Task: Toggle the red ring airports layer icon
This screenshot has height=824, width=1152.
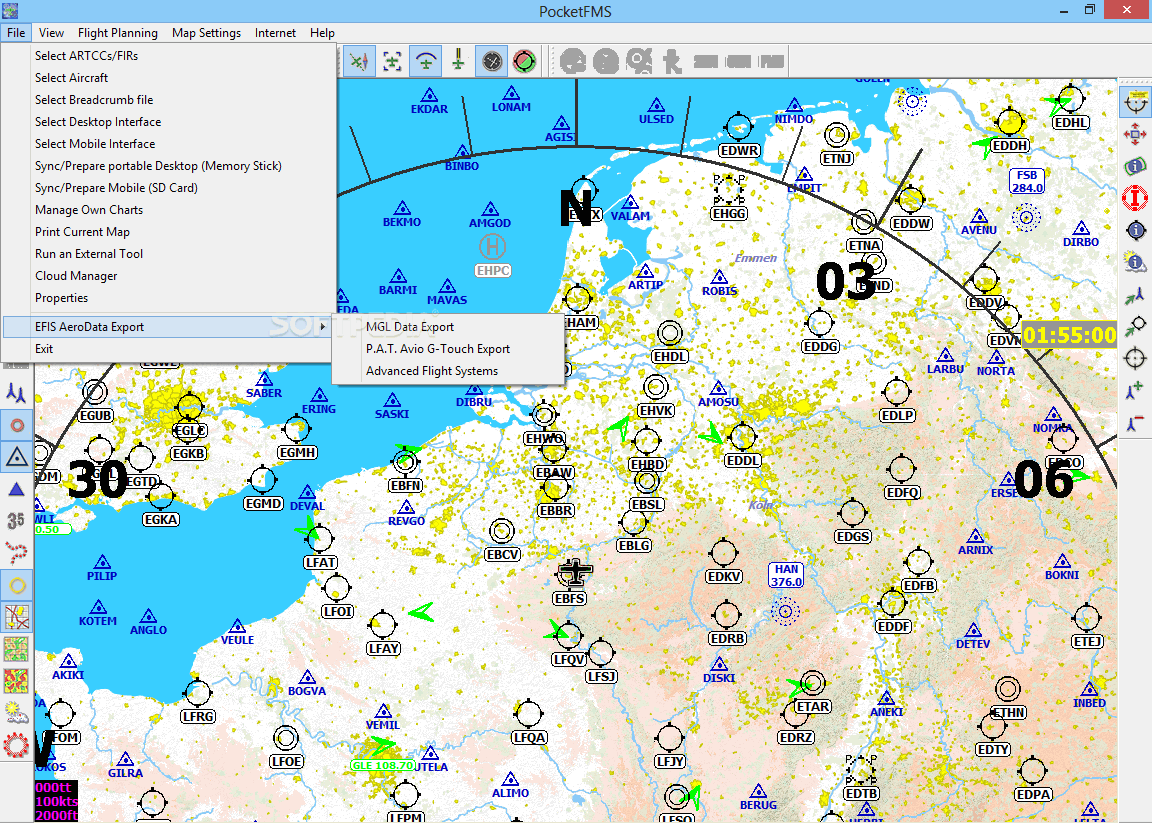Action: (x=16, y=425)
